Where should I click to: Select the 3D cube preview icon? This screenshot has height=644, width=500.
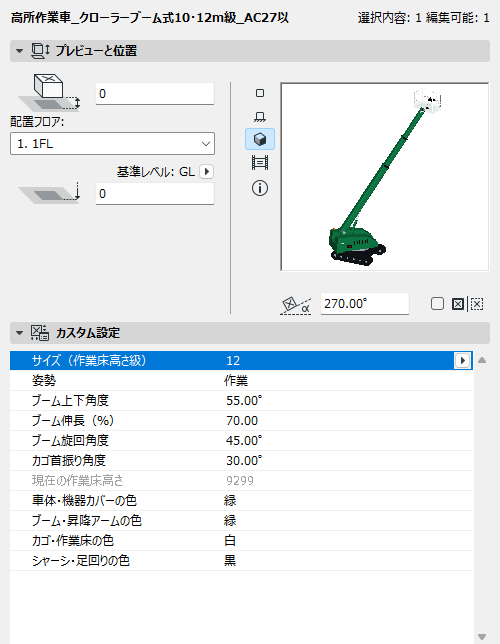260,139
